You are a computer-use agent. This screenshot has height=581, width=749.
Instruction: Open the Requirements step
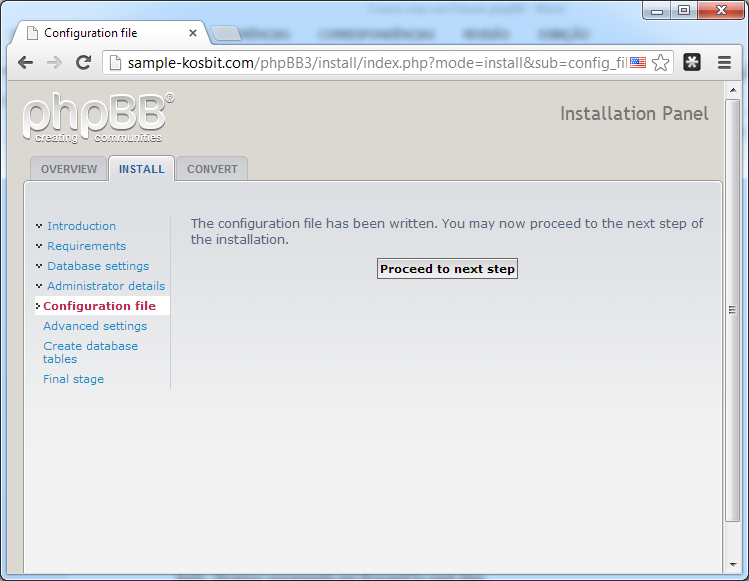click(86, 246)
